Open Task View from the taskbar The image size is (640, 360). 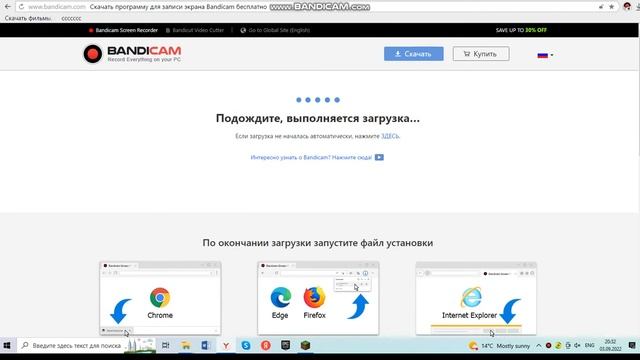[x=166, y=346]
